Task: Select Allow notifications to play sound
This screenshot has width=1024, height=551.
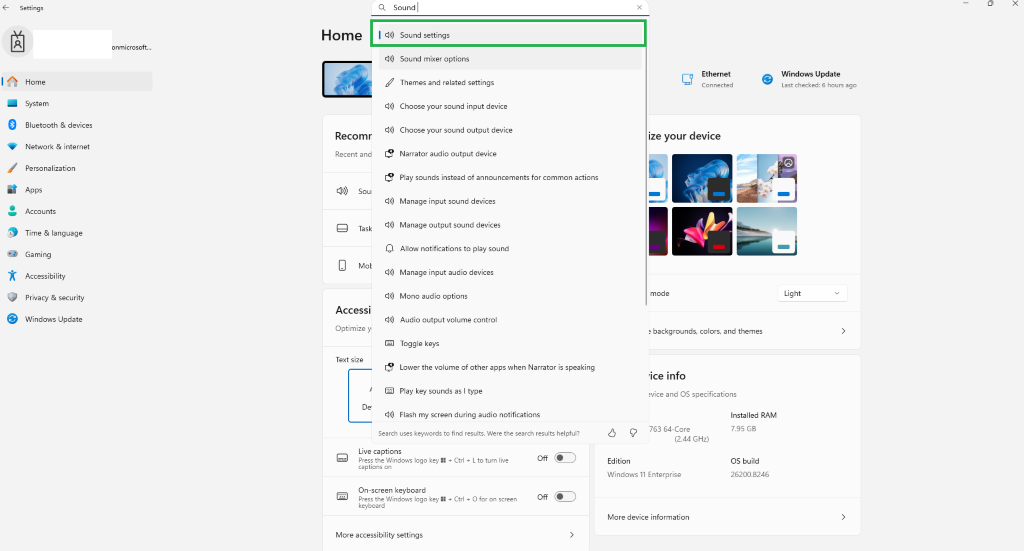Action: [510, 248]
